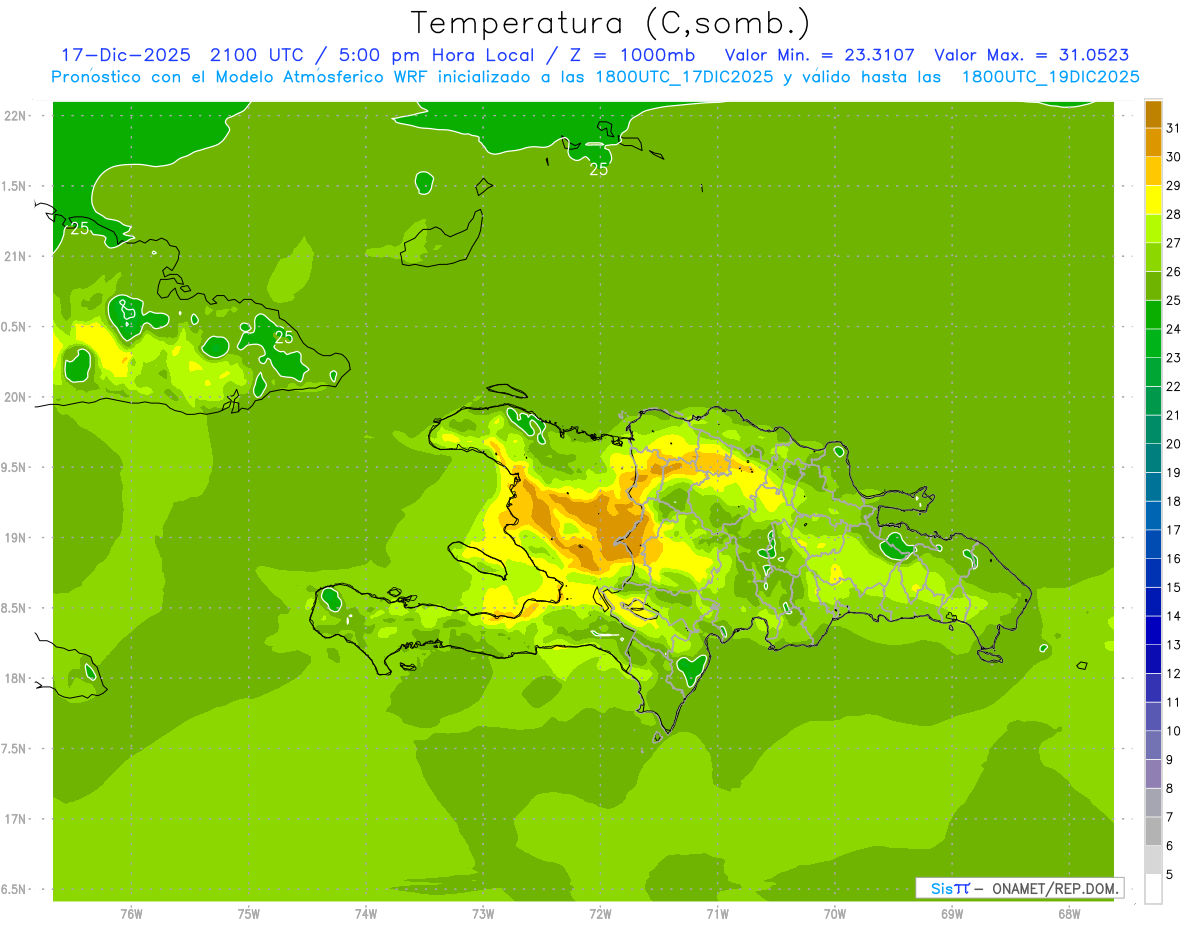Click the colorbar swatch between 29 and 30

tap(1153, 171)
